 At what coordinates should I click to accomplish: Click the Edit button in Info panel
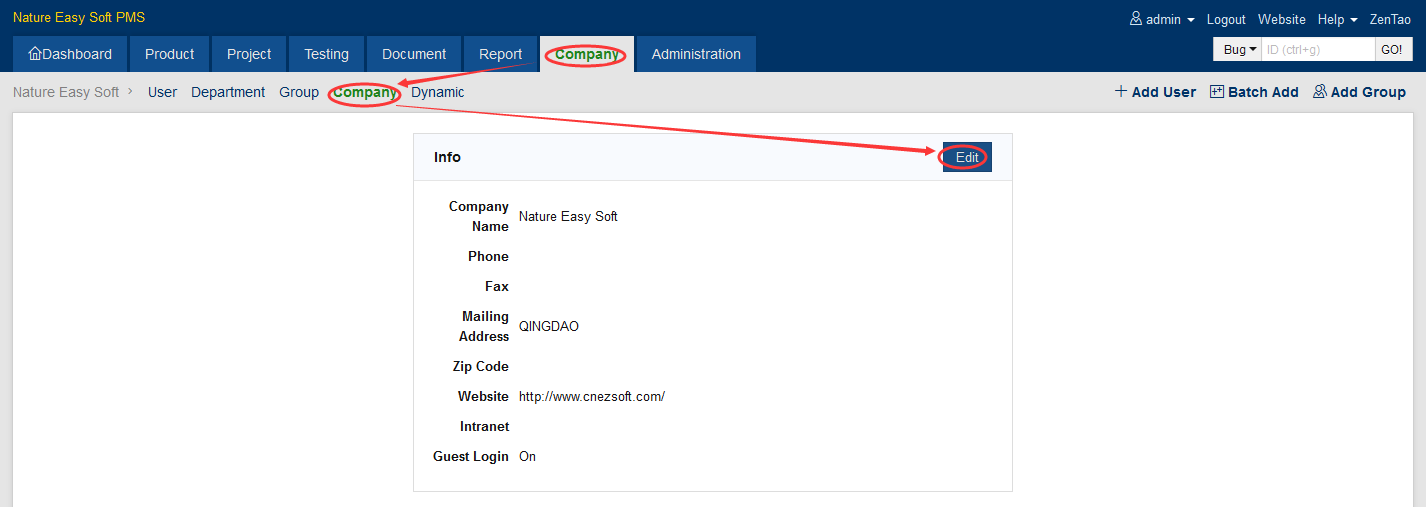click(x=967, y=157)
